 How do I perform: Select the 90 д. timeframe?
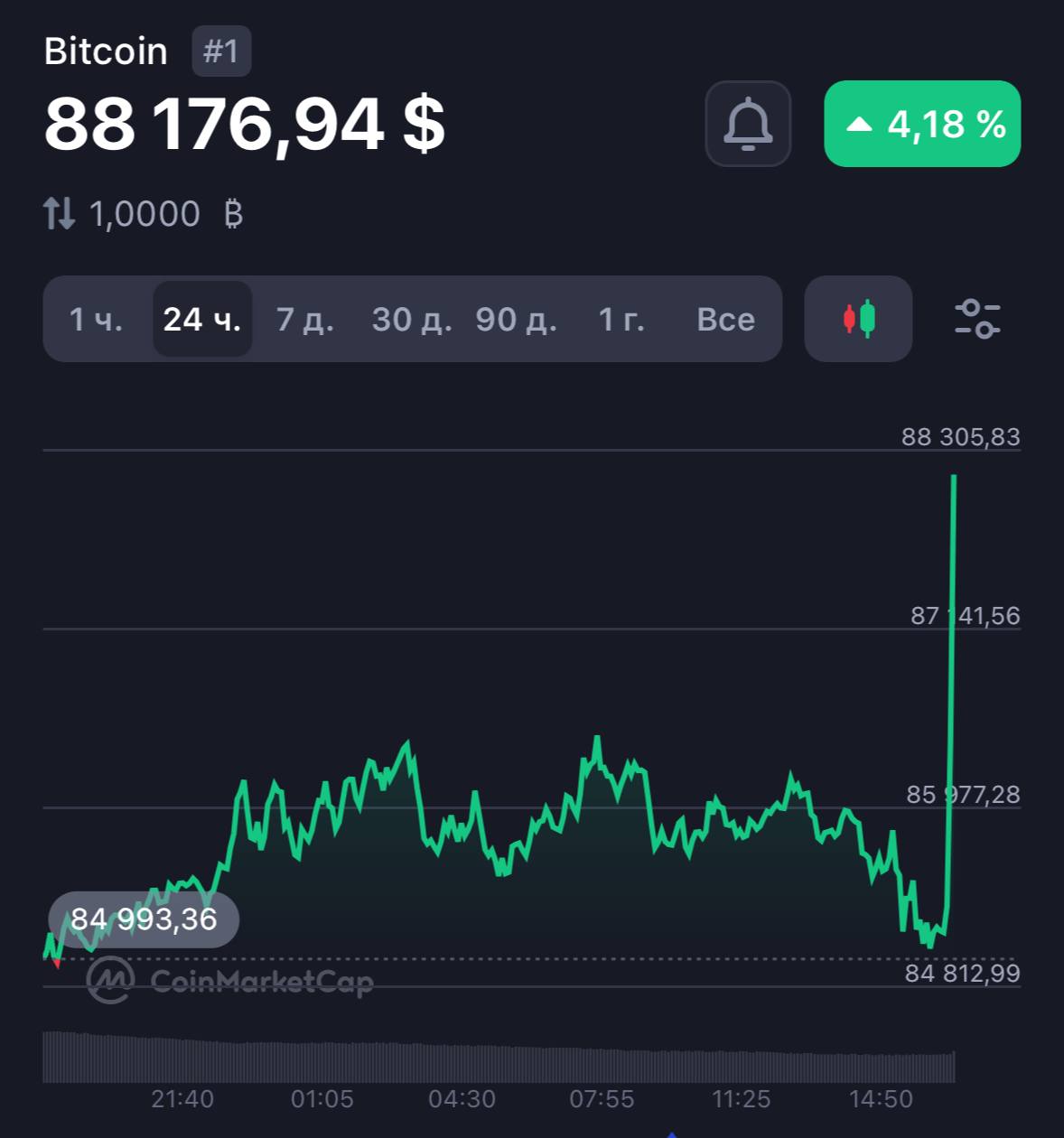click(x=517, y=319)
